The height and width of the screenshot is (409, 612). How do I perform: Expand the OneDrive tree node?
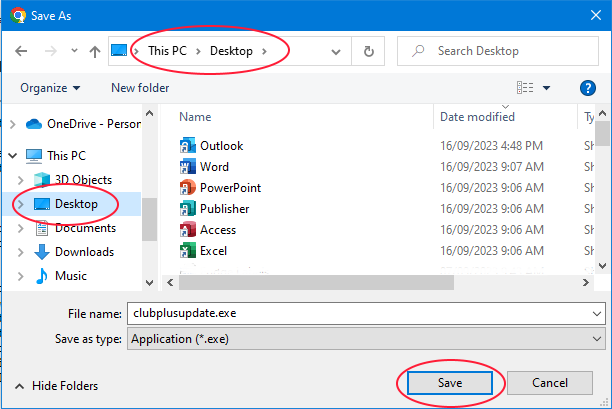[x=13, y=124]
